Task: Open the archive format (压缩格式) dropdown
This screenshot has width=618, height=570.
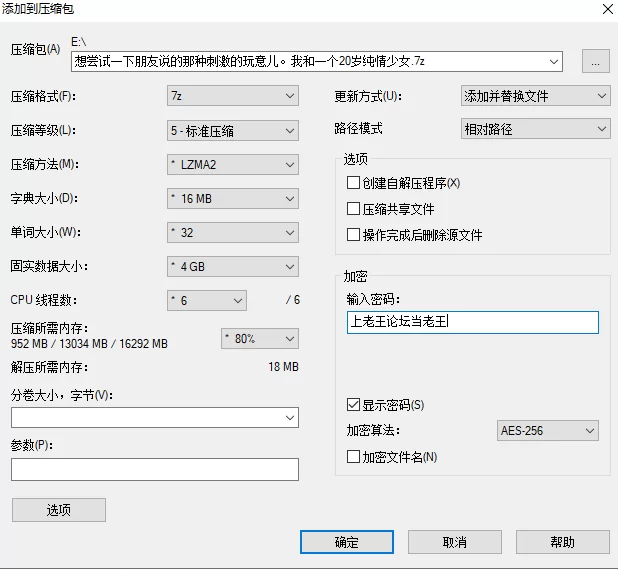Action: (x=232, y=96)
